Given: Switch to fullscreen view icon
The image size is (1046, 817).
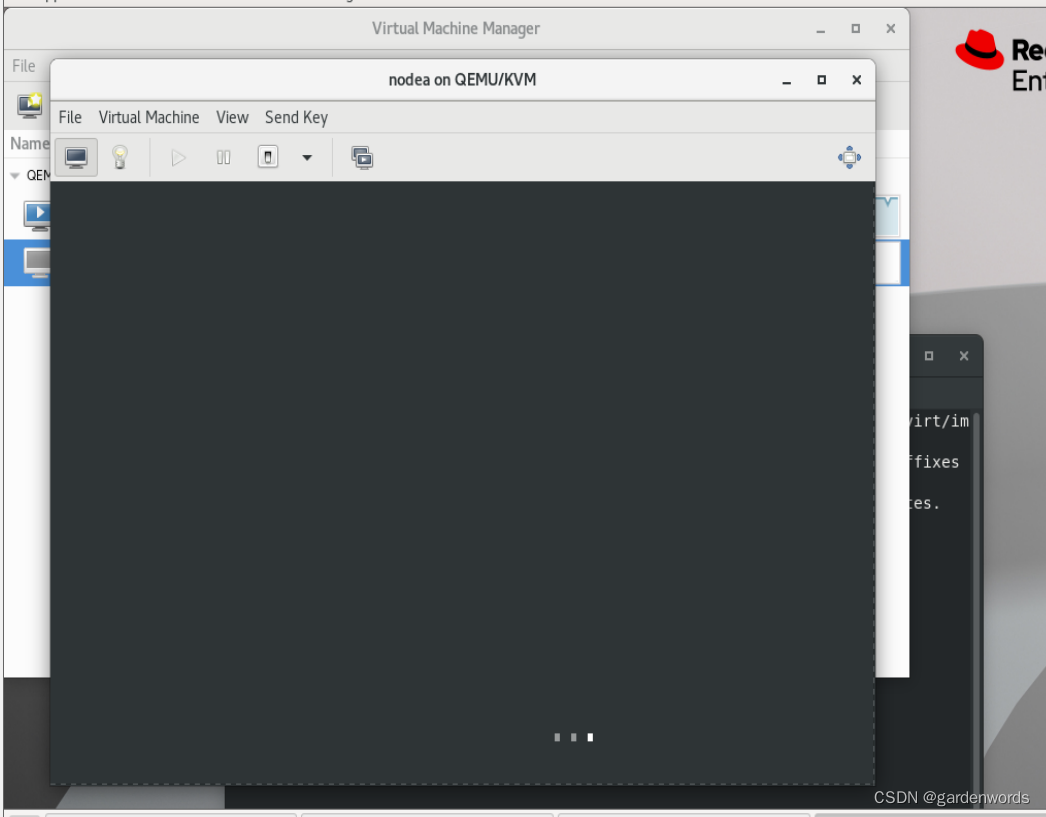Looking at the screenshot, I should click(849, 157).
